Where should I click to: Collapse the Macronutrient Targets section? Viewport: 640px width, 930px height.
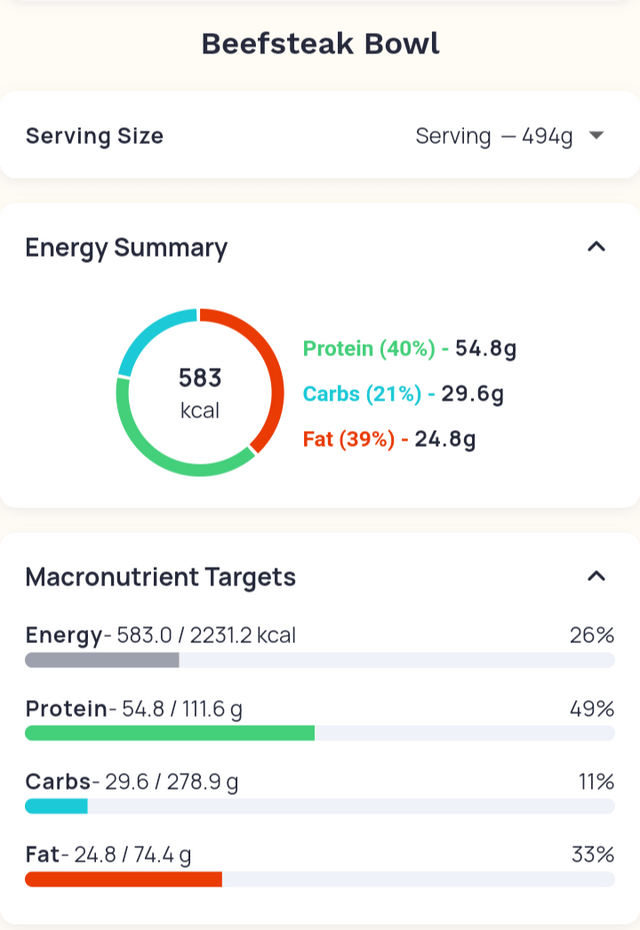597,576
